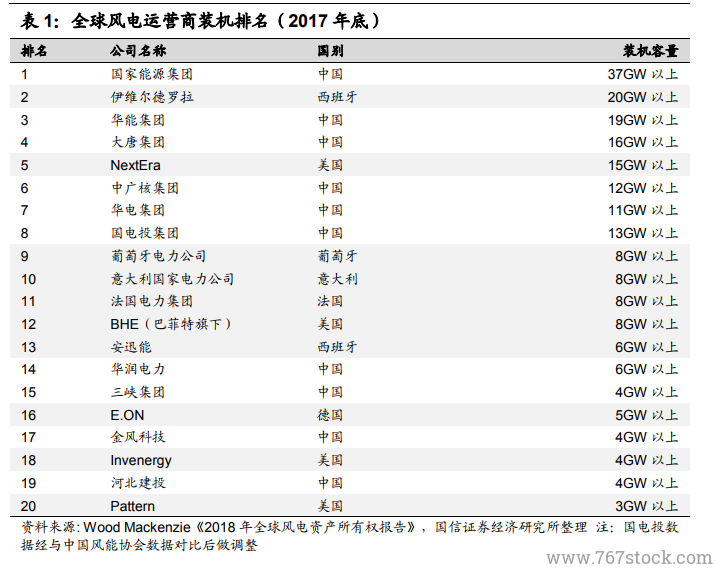
Task: Select the value 13GW 以上
Action: tap(643, 233)
